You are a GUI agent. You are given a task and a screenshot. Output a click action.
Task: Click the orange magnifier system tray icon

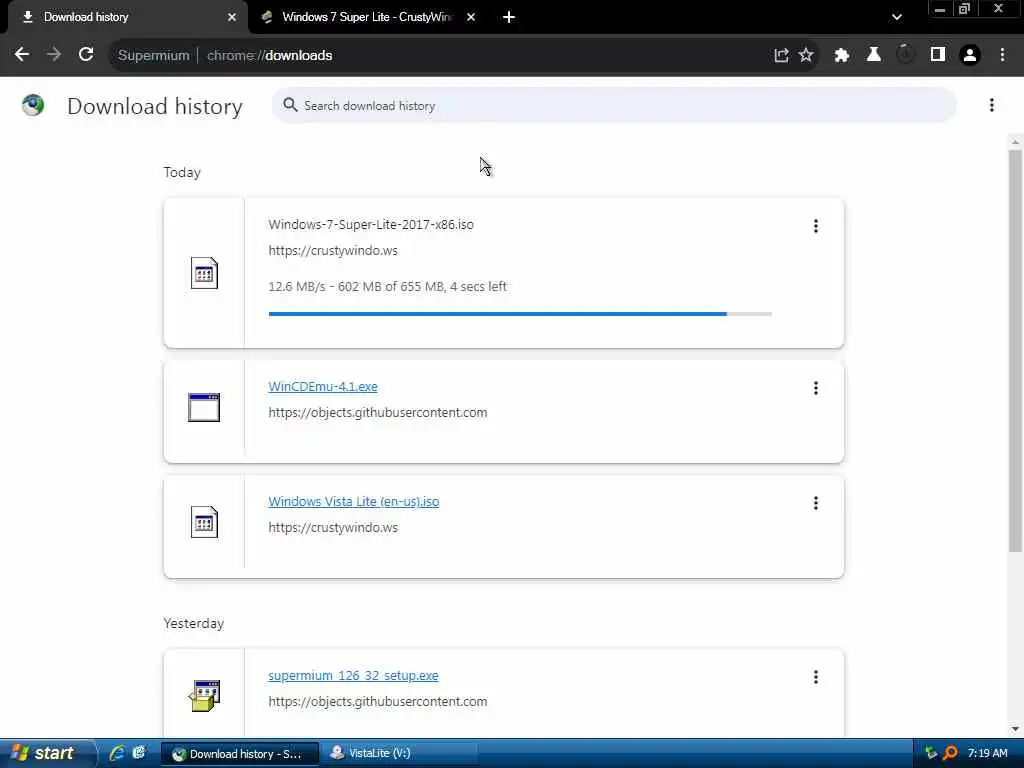point(950,753)
